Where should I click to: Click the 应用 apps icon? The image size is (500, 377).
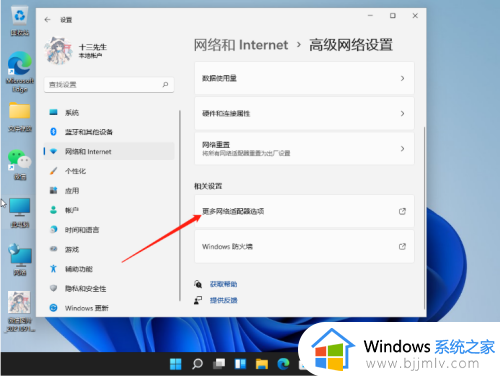(x=53, y=190)
